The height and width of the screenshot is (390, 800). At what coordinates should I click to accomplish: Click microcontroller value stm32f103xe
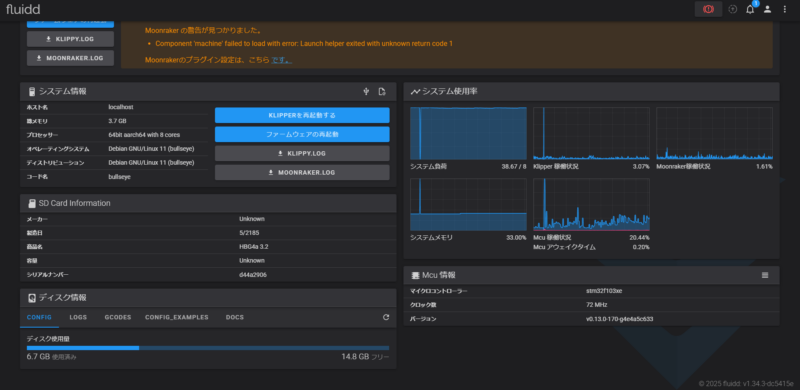[x=604, y=291]
